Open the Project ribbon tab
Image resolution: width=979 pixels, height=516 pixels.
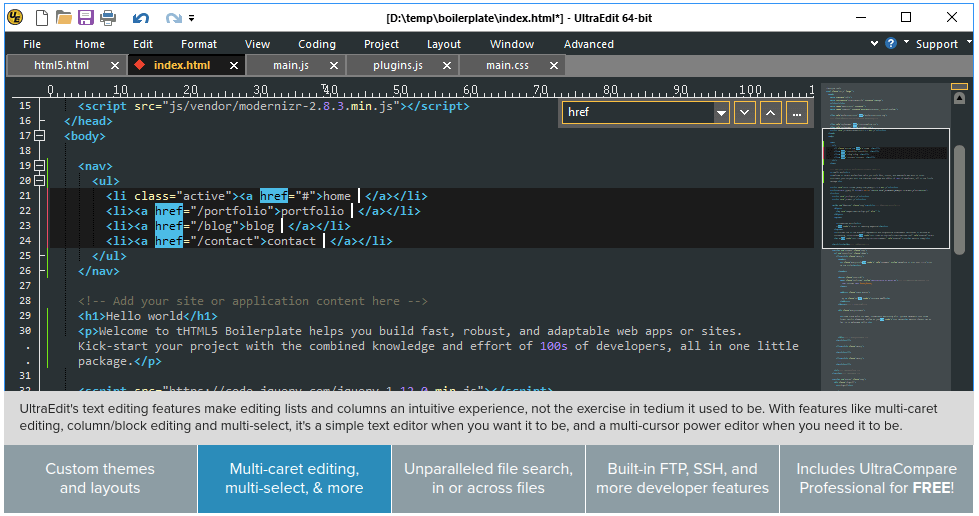(381, 44)
